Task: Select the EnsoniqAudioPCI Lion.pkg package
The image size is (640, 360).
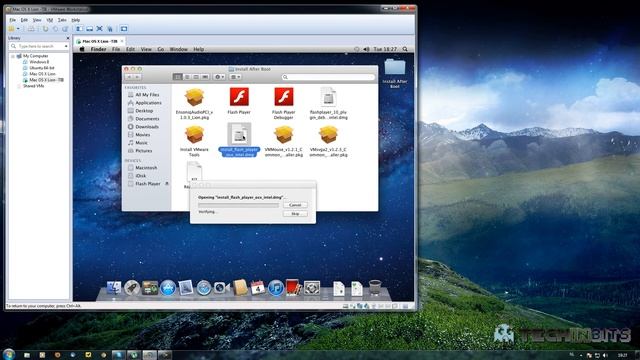Action: [194, 97]
